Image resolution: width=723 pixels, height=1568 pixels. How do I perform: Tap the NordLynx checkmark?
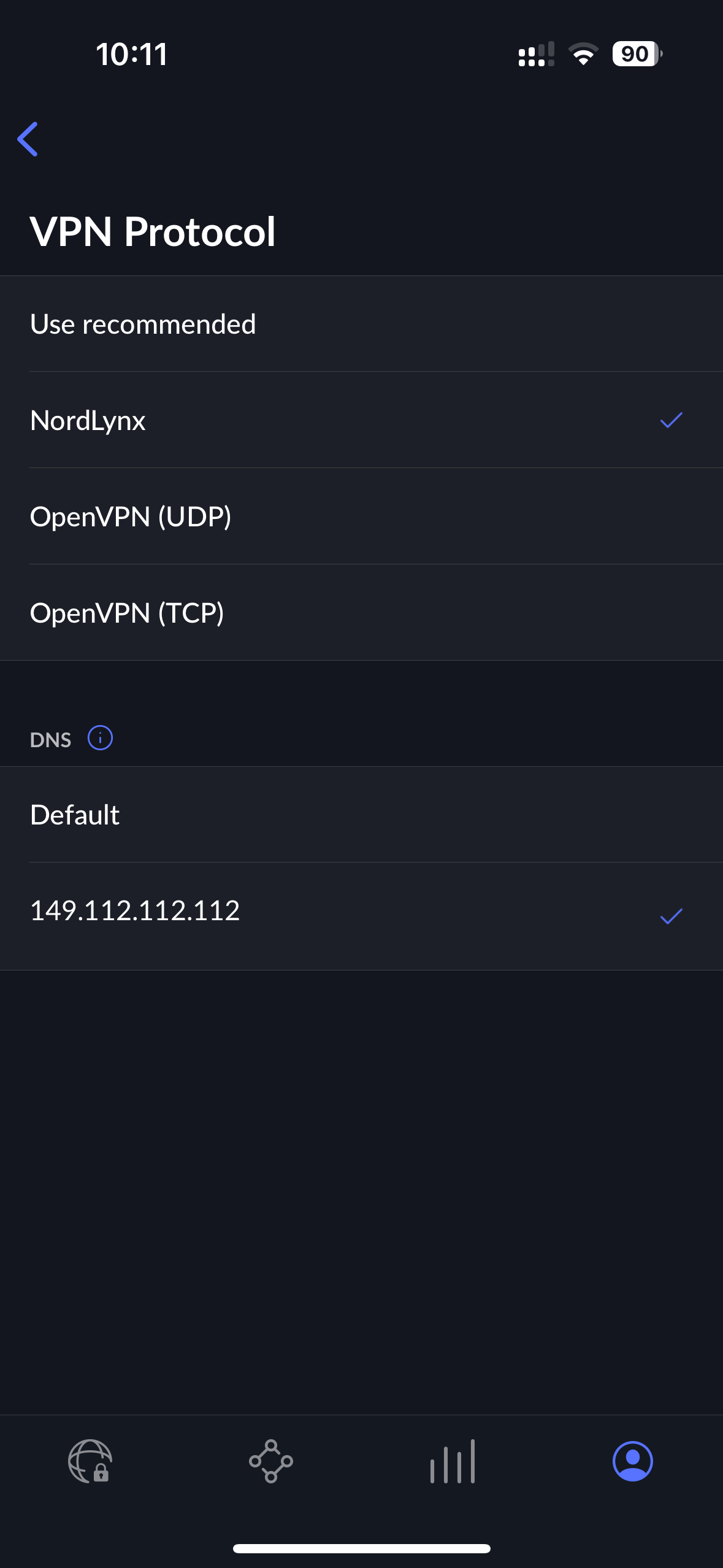(671, 420)
